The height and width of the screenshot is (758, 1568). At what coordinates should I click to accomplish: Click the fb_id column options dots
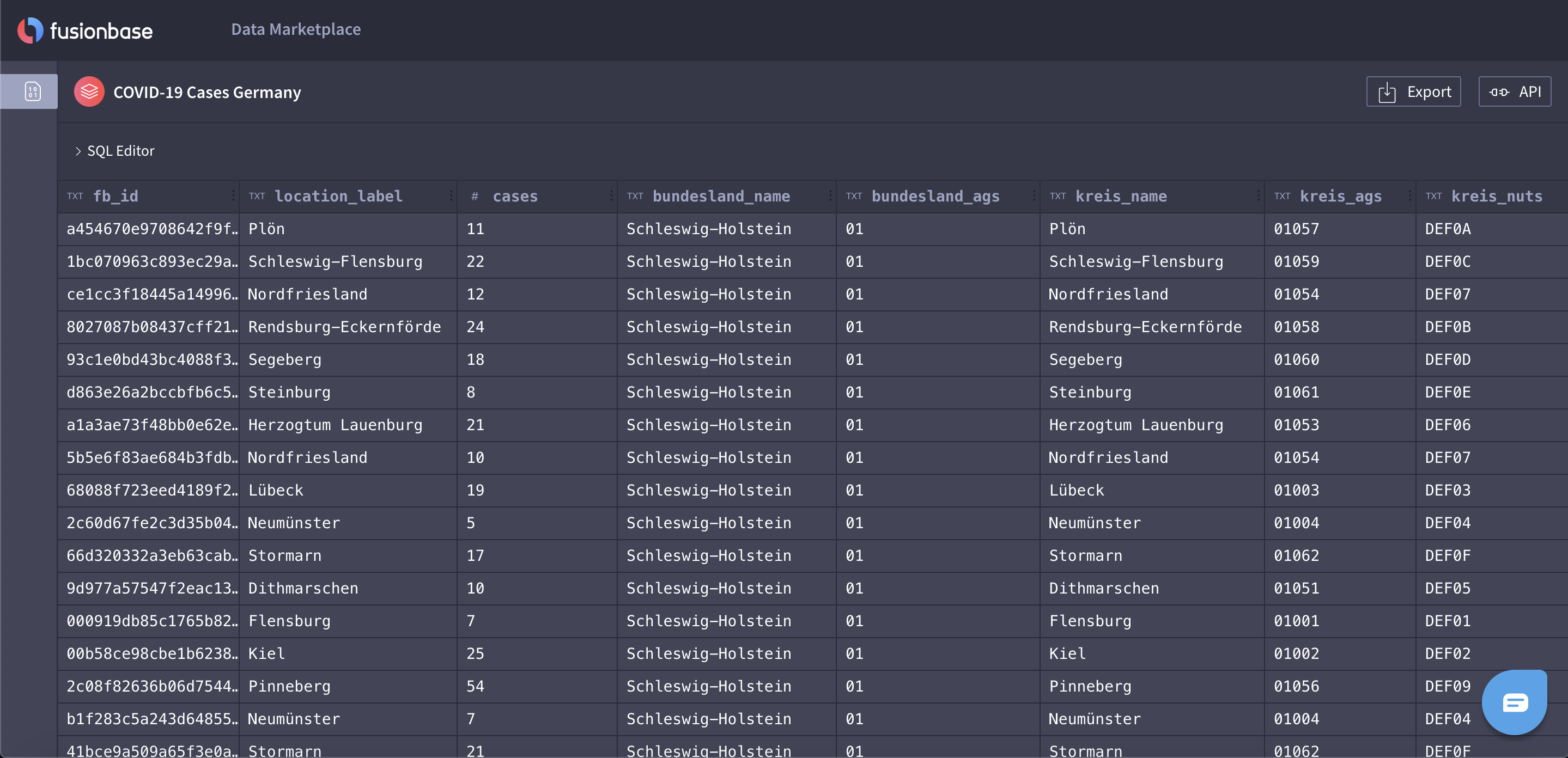pyautogui.click(x=233, y=196)
